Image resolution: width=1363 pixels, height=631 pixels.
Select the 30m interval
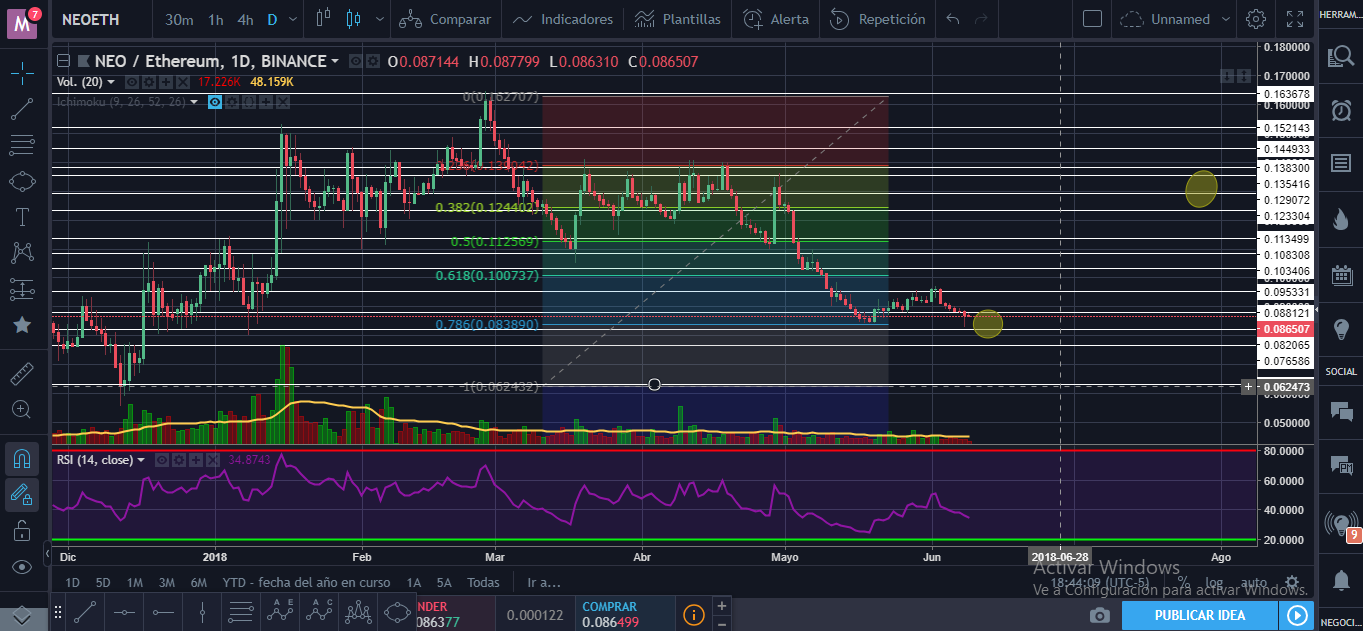180,19
